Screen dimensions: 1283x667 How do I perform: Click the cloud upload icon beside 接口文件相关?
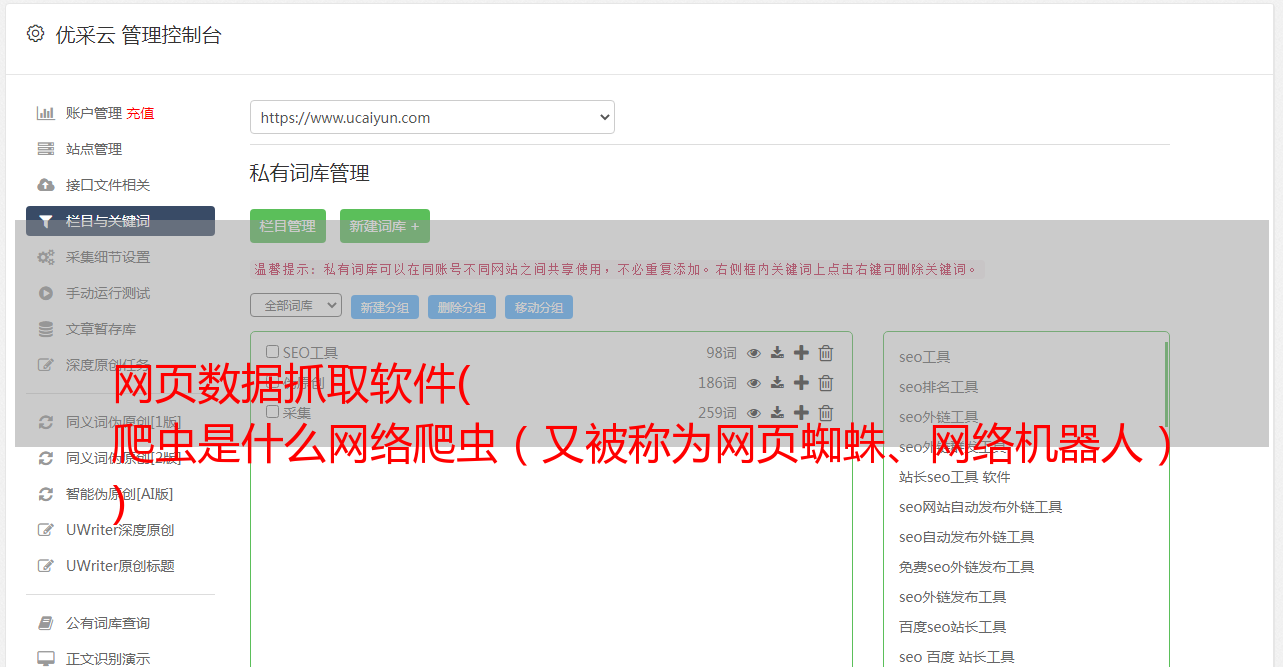tap(45, 185)
